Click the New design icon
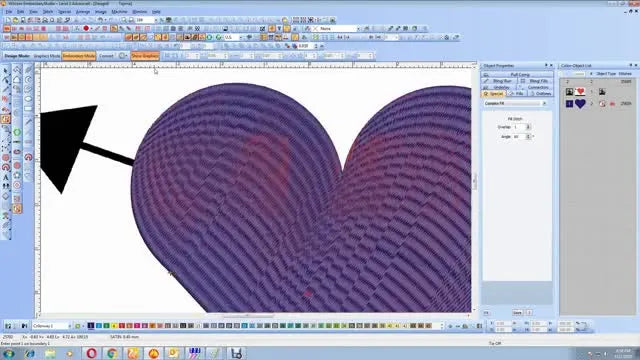Viewport: 640px width, 360px height. coord(8,20)
